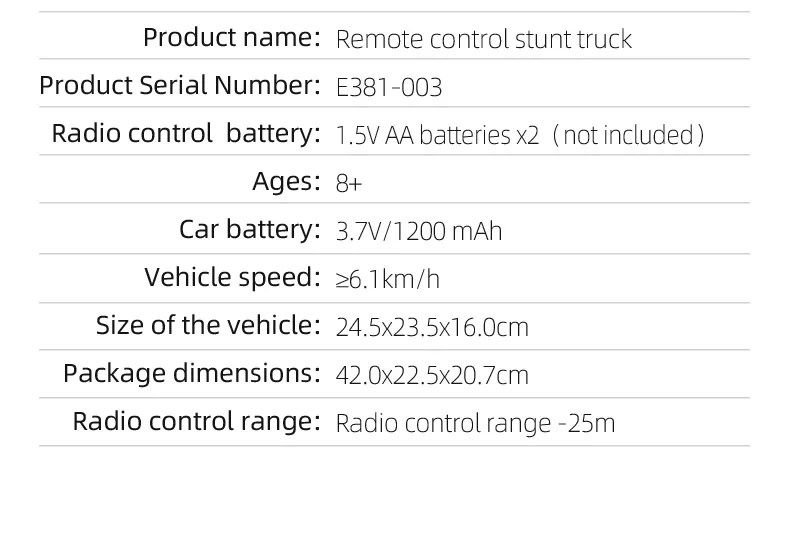The image size is (790, 533).
Task: Select the '8+' age value
Action: 349,183
